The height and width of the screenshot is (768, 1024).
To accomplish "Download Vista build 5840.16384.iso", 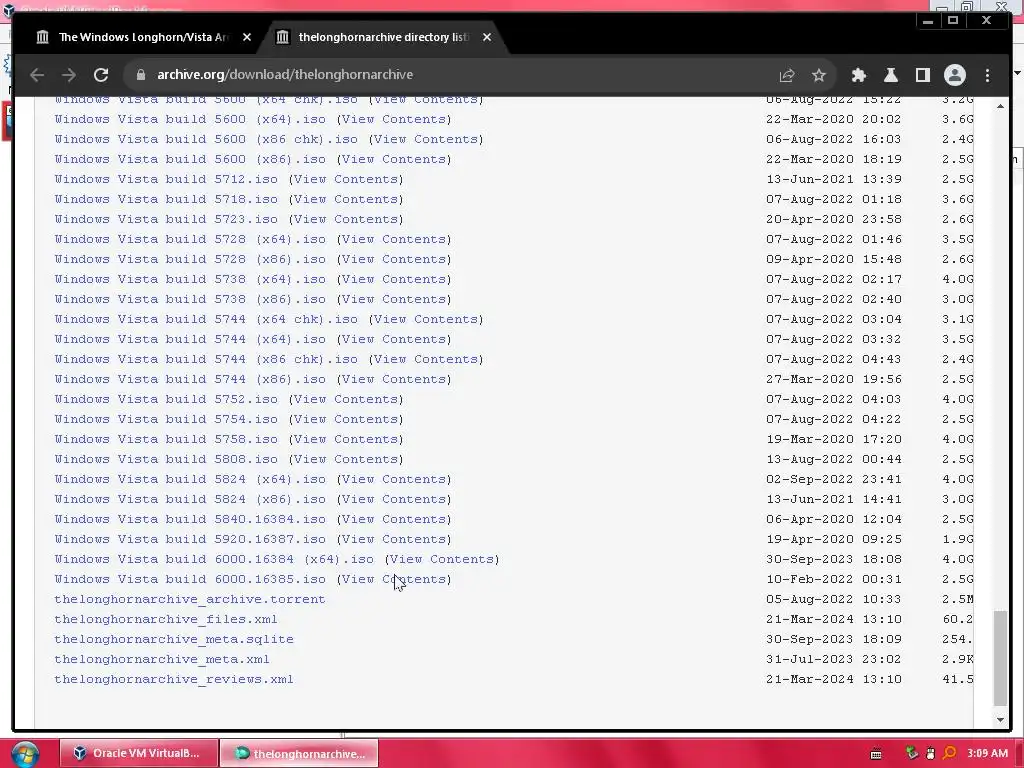I will coord(190,519).
